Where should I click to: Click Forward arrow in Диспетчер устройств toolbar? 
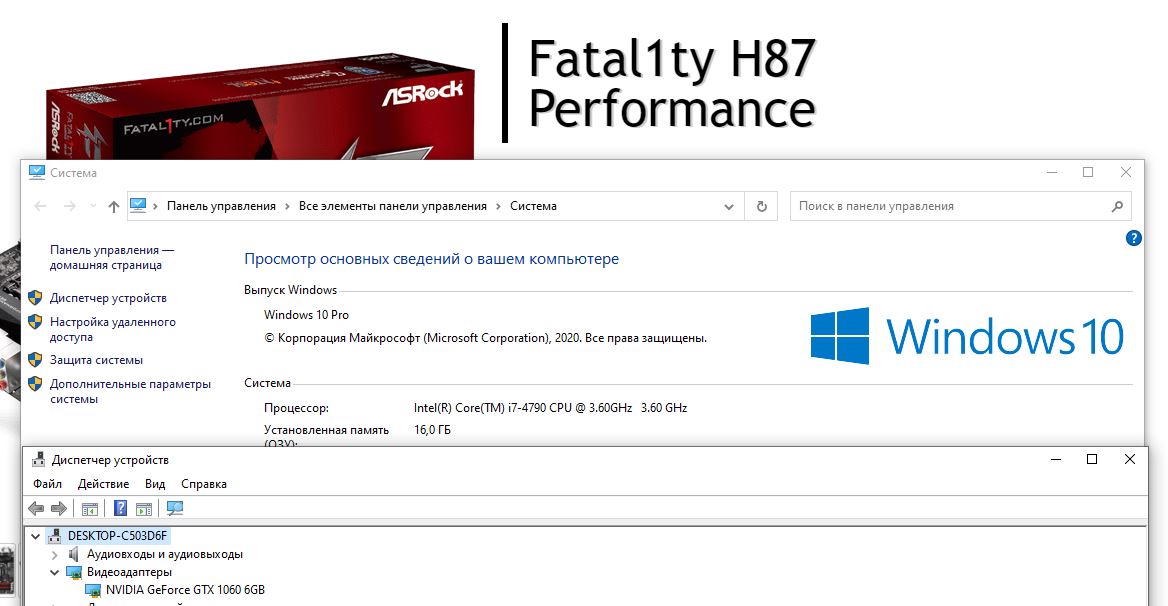59,508
